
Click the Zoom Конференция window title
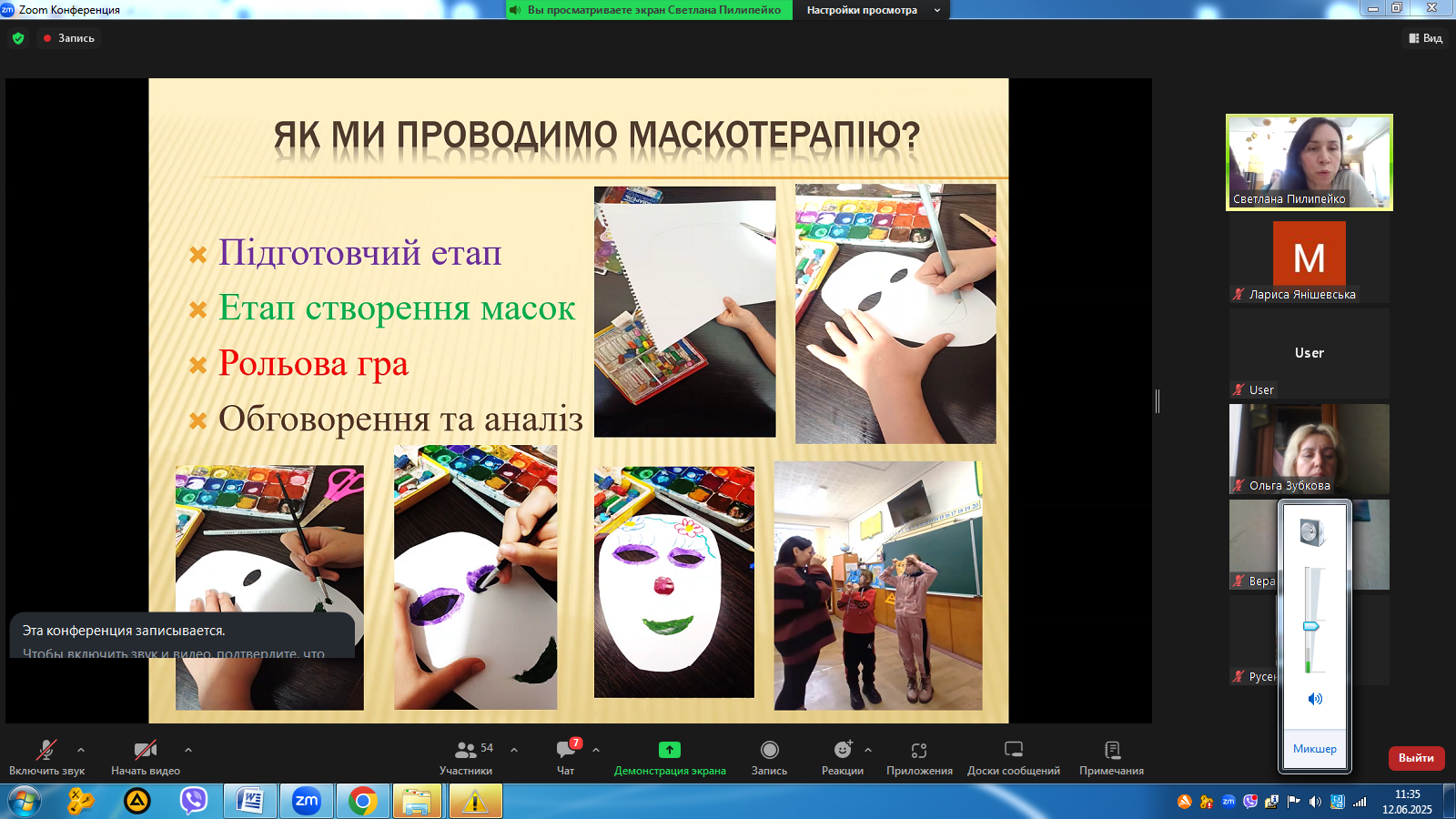click(x=69, y=10)
